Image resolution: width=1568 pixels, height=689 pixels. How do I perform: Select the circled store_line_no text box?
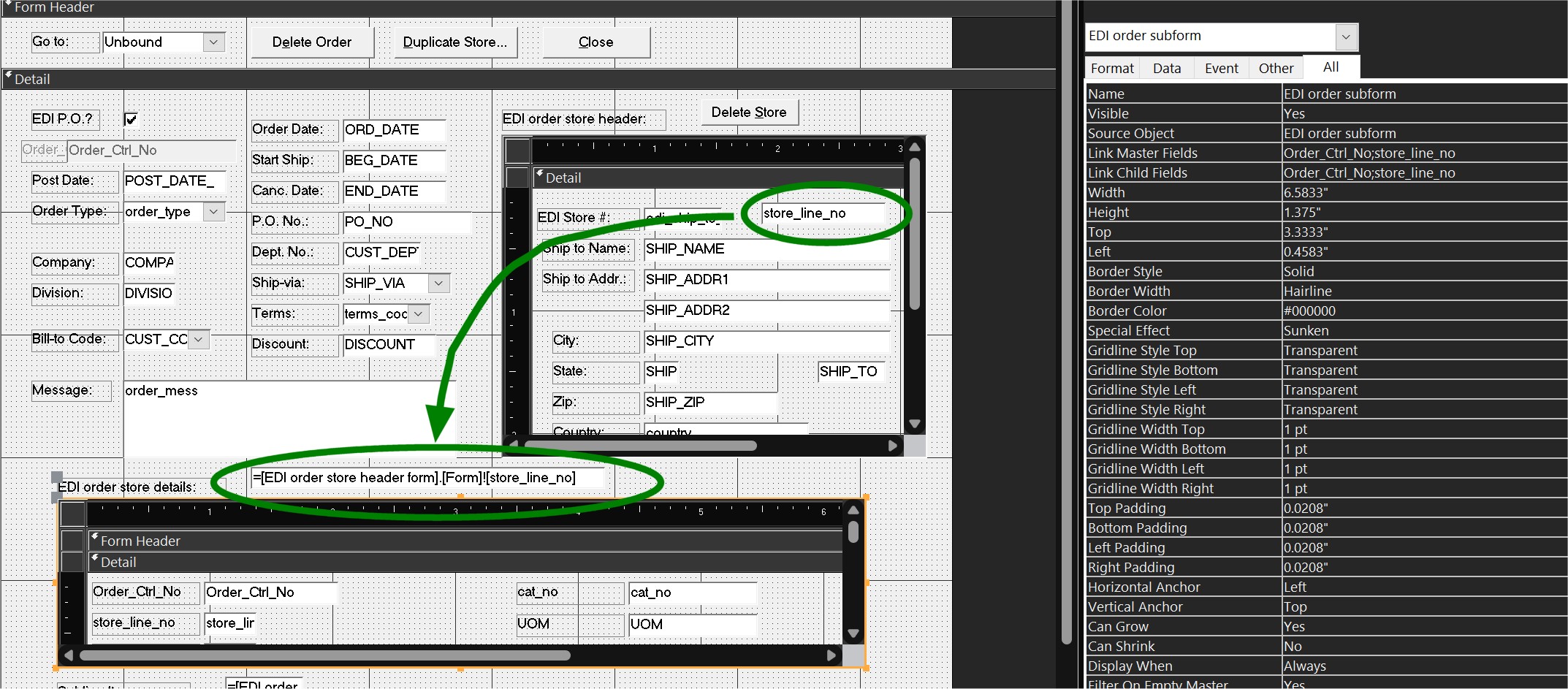[x=822, y=213]
